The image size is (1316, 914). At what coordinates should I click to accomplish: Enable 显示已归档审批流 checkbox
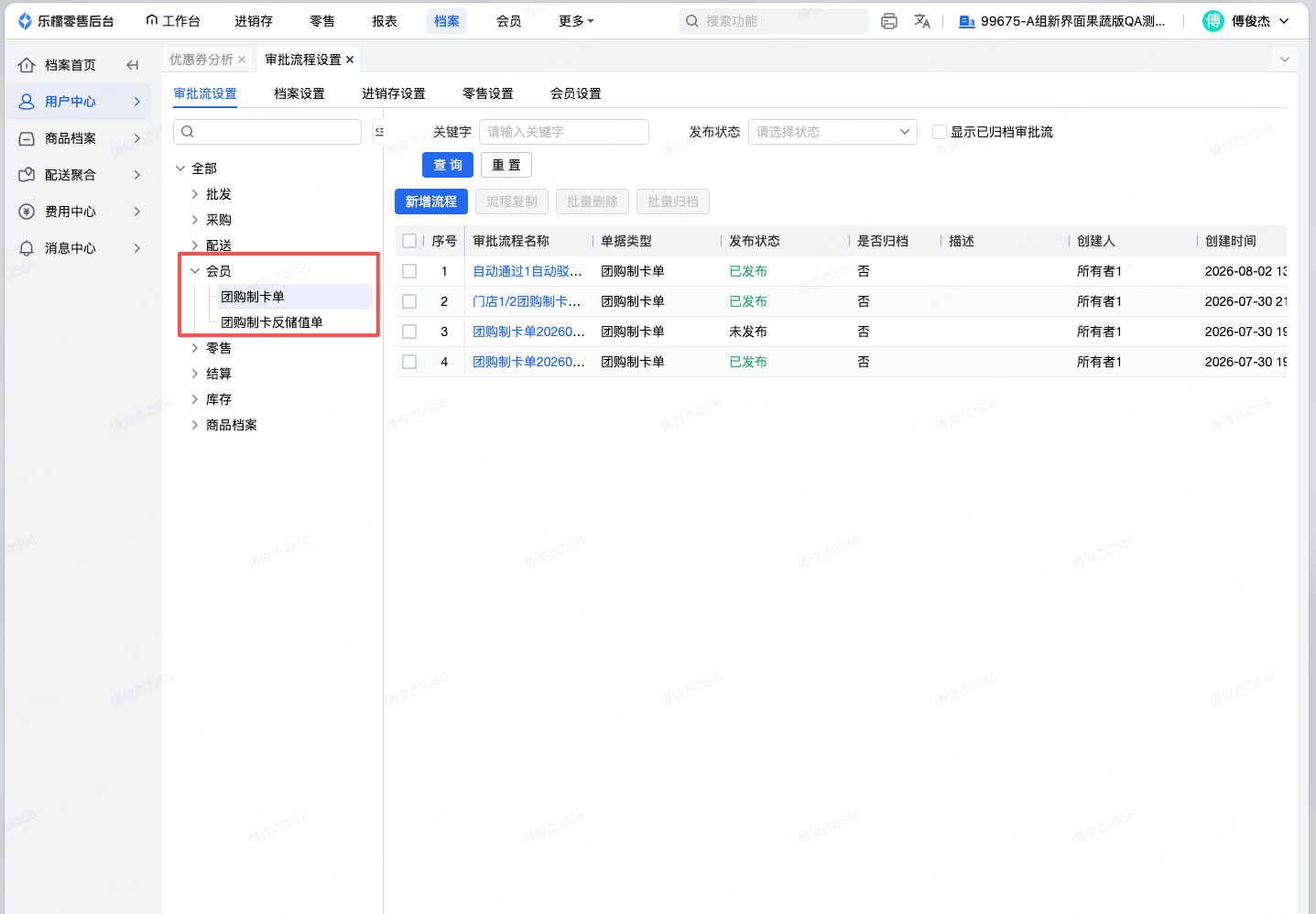pyautogui.click(x=939, y=132)
